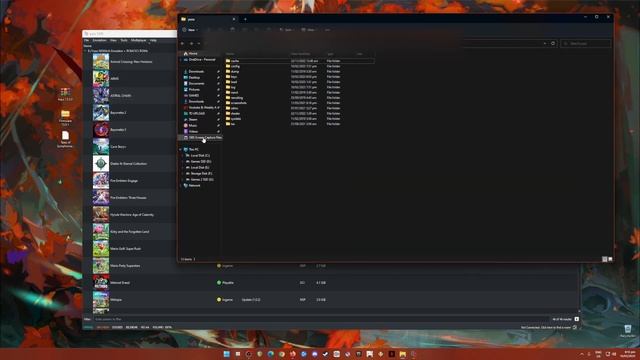Screen dimensions: 640x360
Task: Open OBS Screen Capture Files folder
Action: point(202,138)
